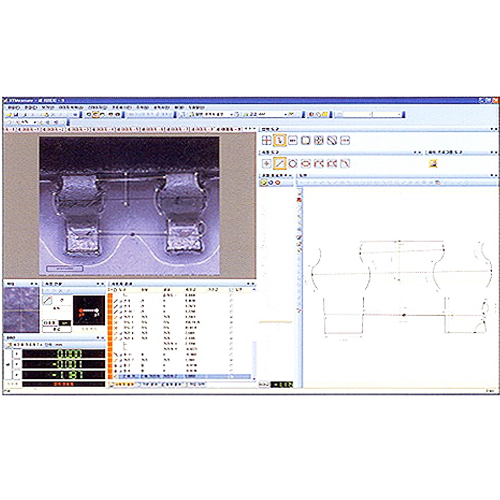Click the wide button under the line icon
500x500 pixels.
tap(57, 329)
